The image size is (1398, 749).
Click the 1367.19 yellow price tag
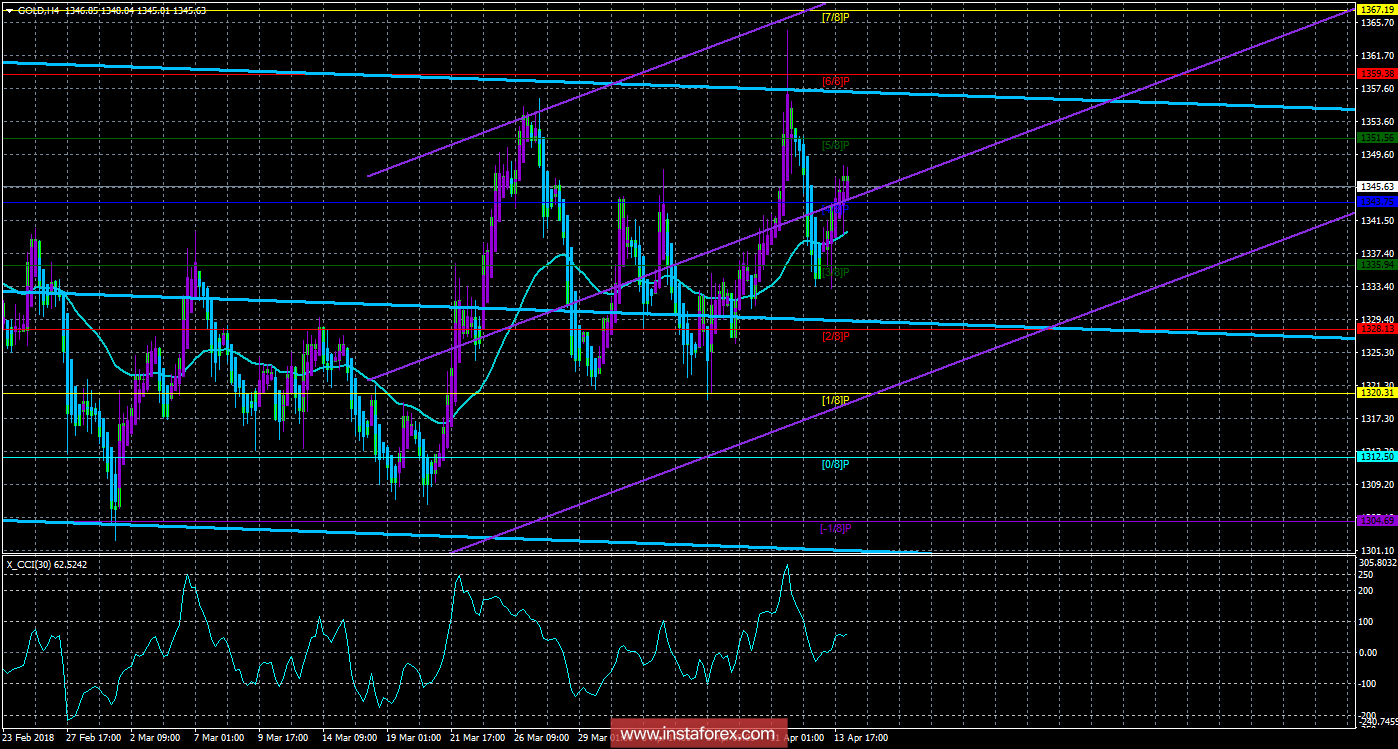tap(1376, 9)
